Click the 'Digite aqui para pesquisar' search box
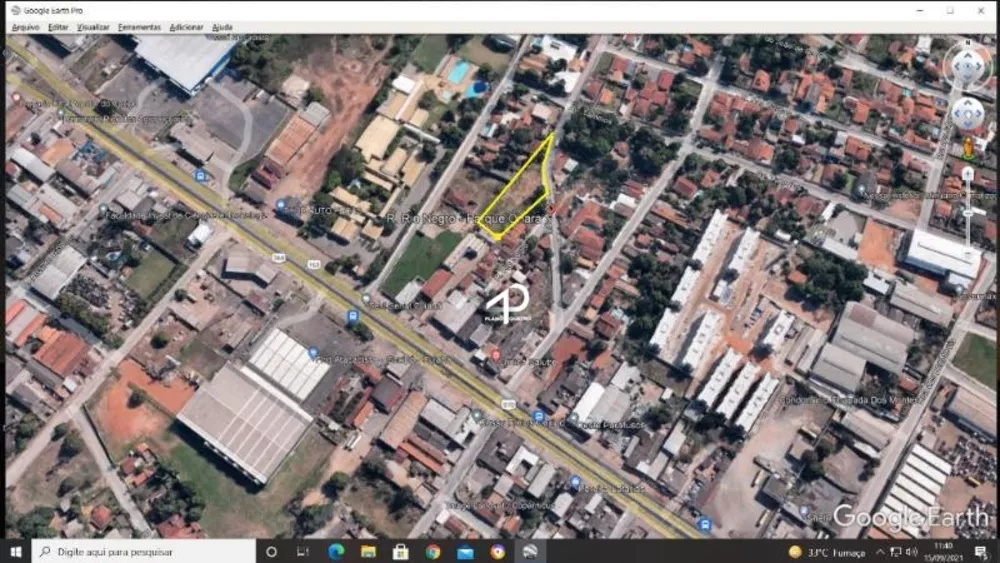The image size is (1000, 563). pyautogui.click(x=143, y=552)
